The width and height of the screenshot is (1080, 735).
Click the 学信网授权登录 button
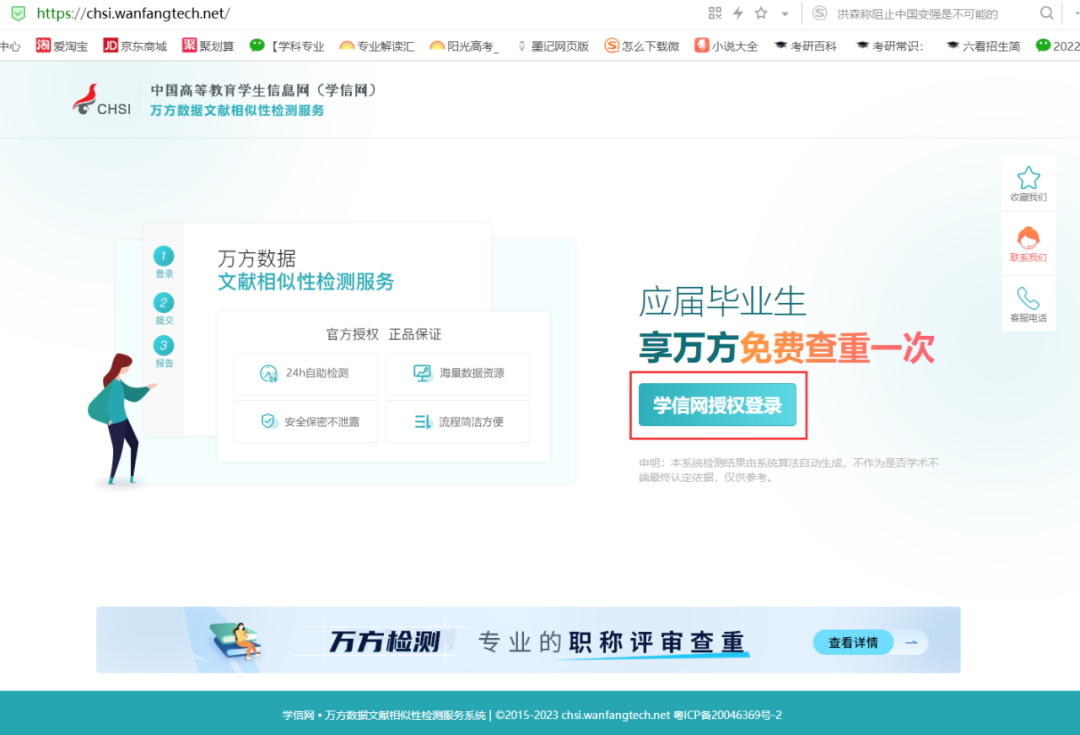click(x=717, y=405)
